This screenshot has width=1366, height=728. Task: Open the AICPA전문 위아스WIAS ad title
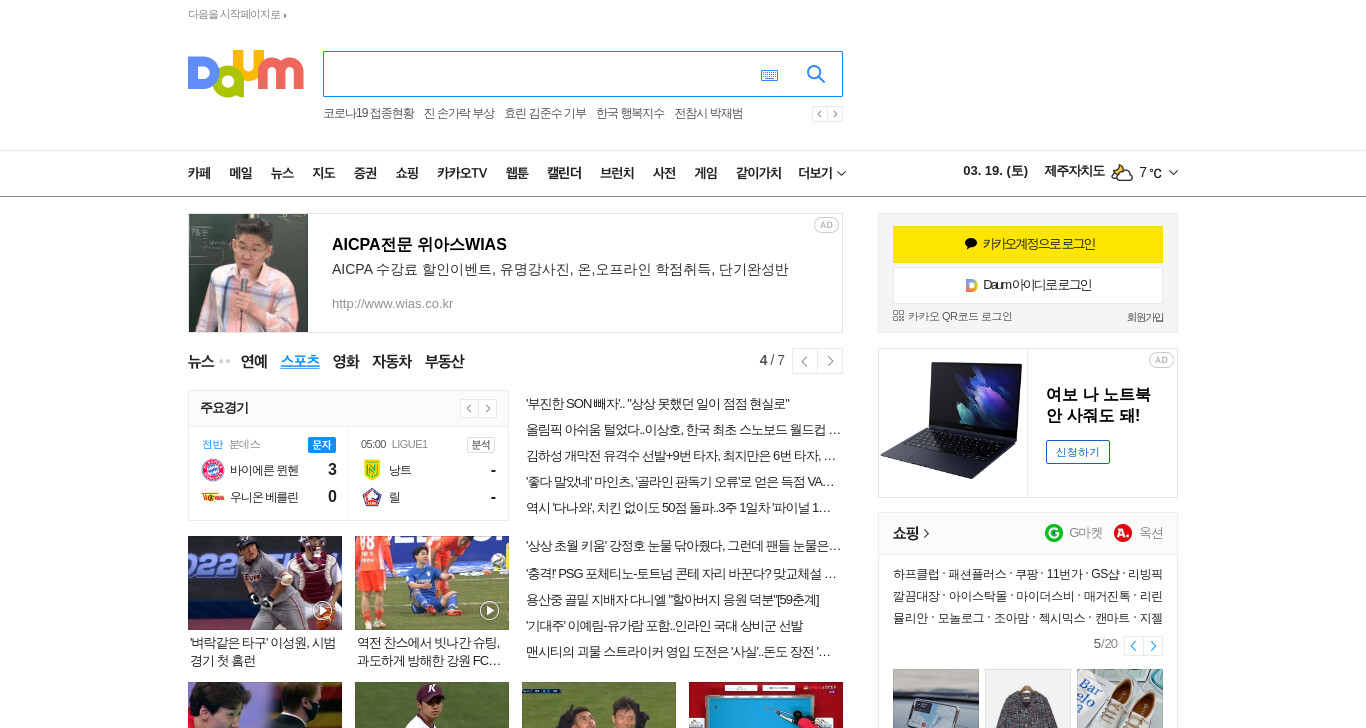[419, 244]
